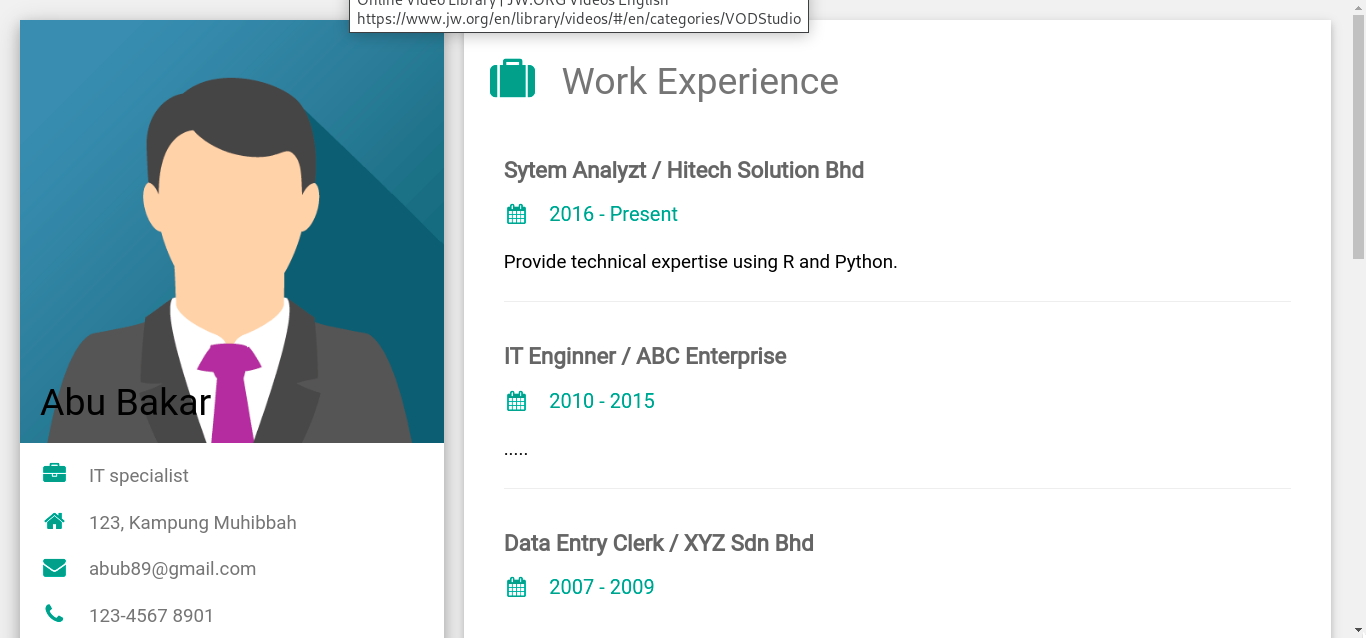Click the home icon next to address
This screenshot has height=638, width=1366.
tap(54, 521)
